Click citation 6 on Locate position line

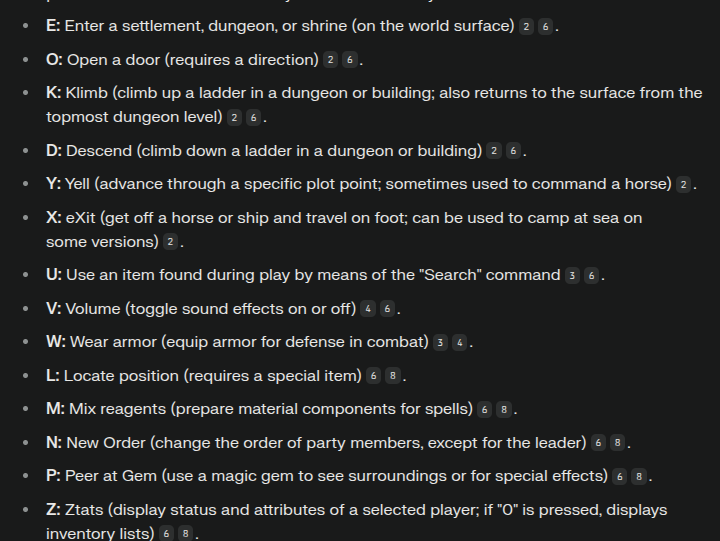373,376
